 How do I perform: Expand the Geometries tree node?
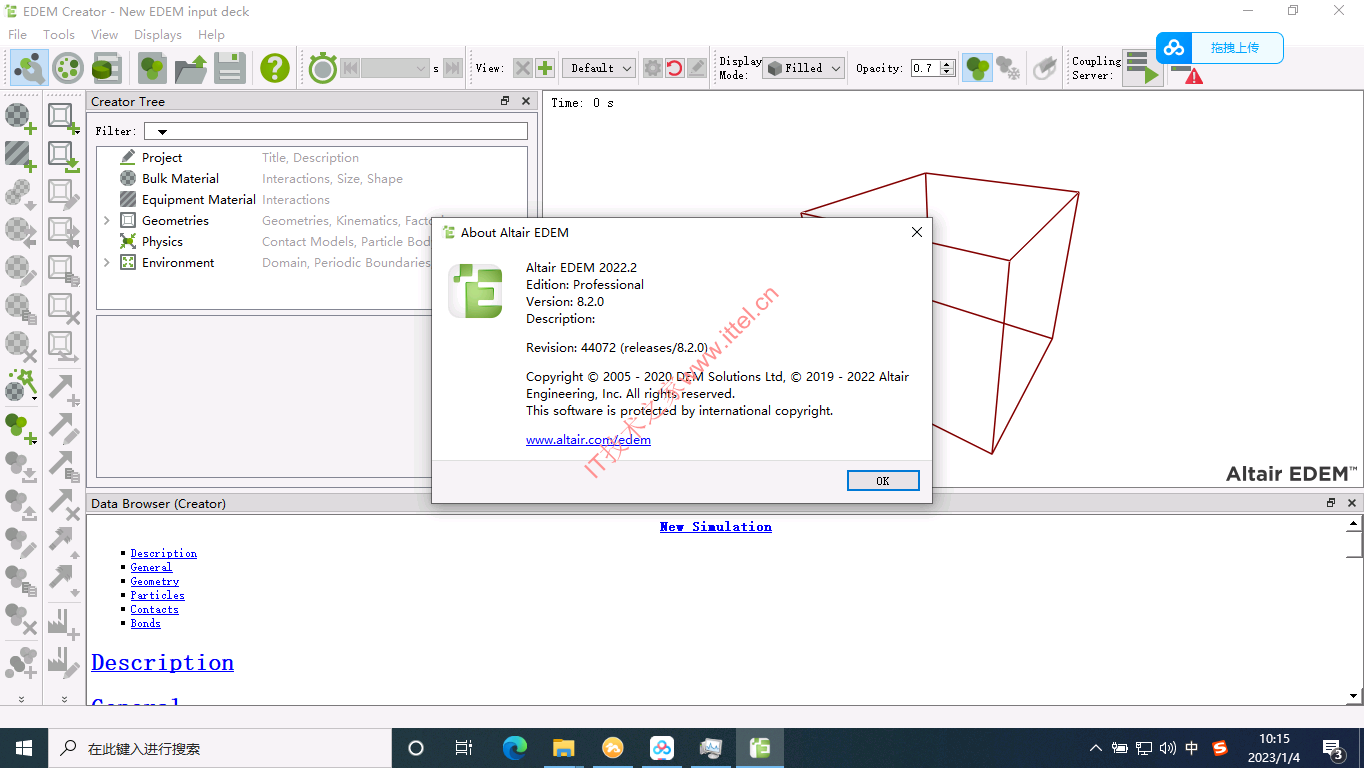107,220
